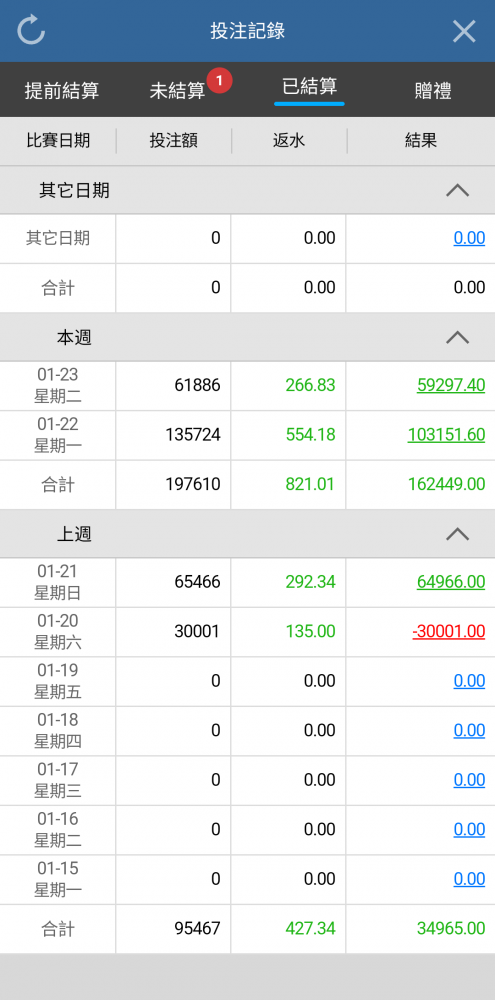Refresh the betting records

pyautogui.click(x=31, y=30)
